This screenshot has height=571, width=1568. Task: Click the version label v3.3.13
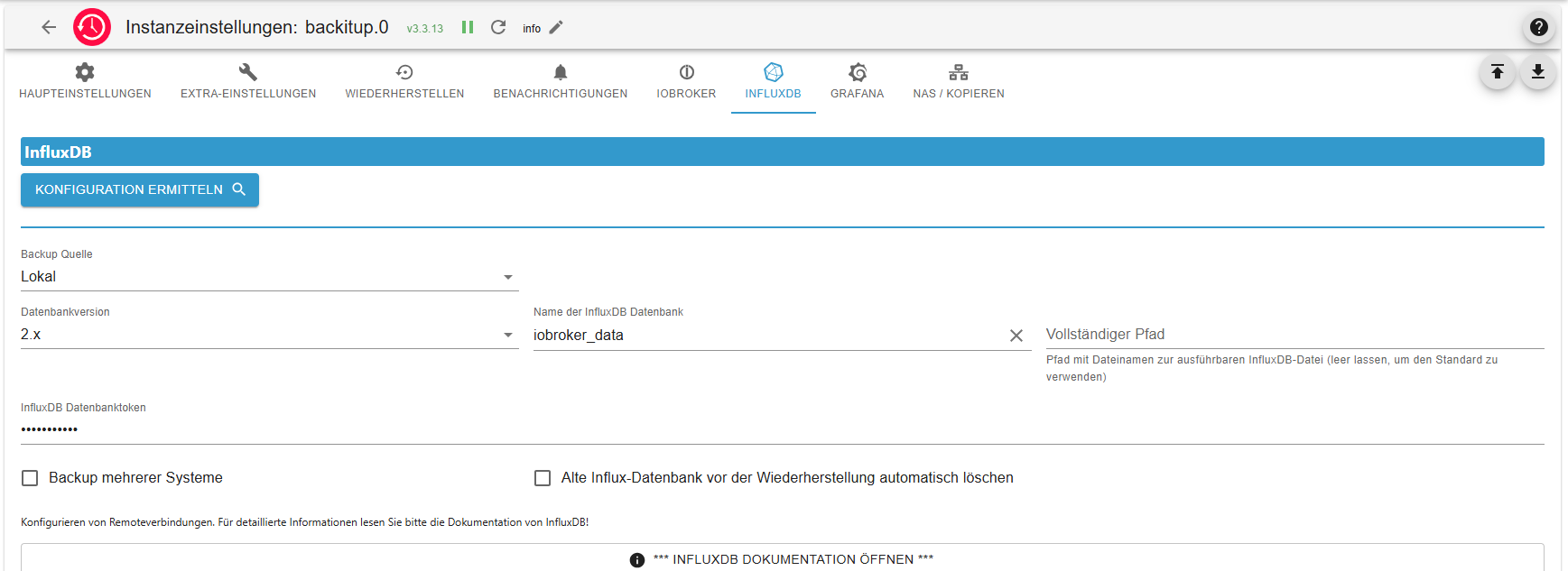point(425,29)
